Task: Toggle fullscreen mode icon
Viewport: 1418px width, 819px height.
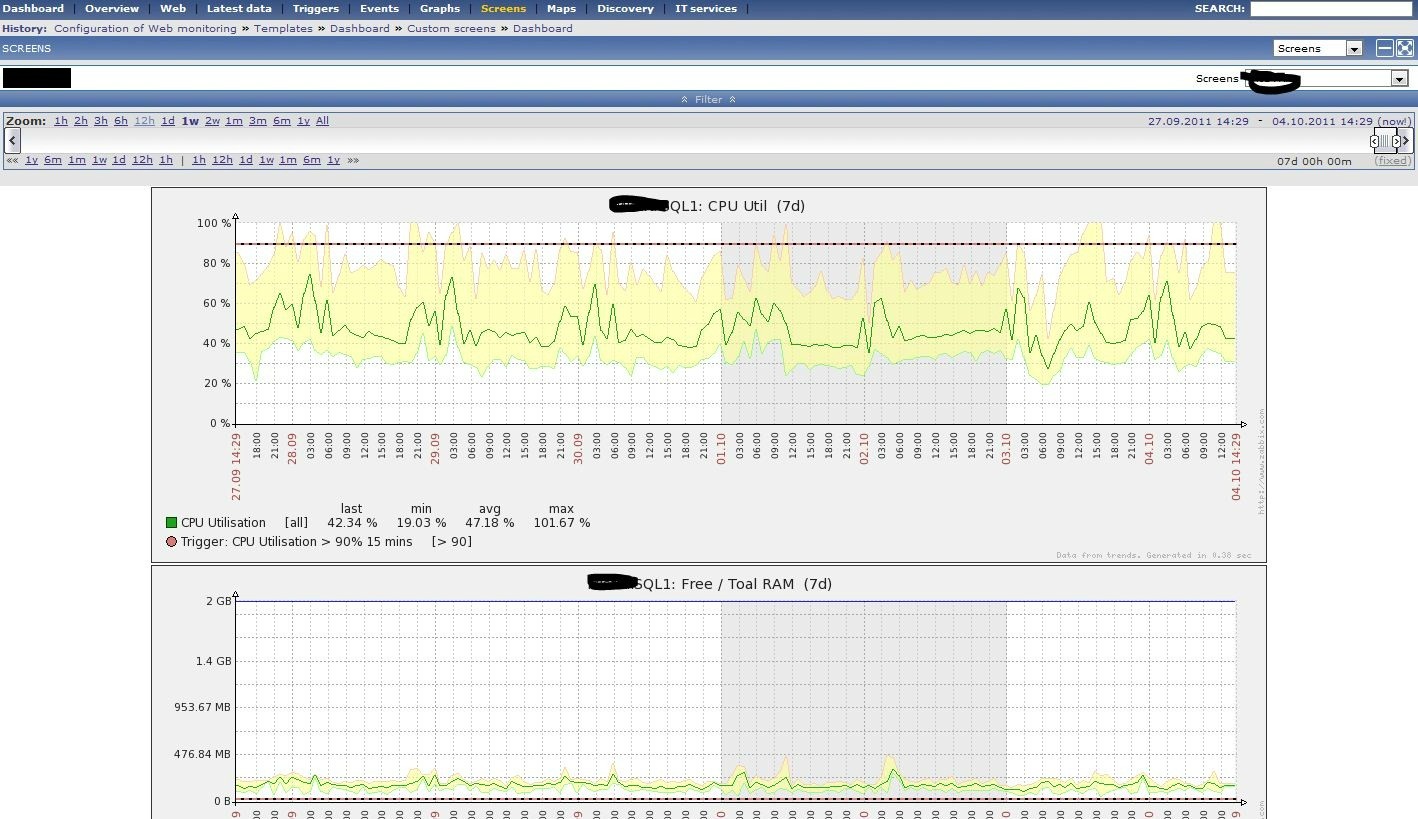Action: click(1405, 48)
